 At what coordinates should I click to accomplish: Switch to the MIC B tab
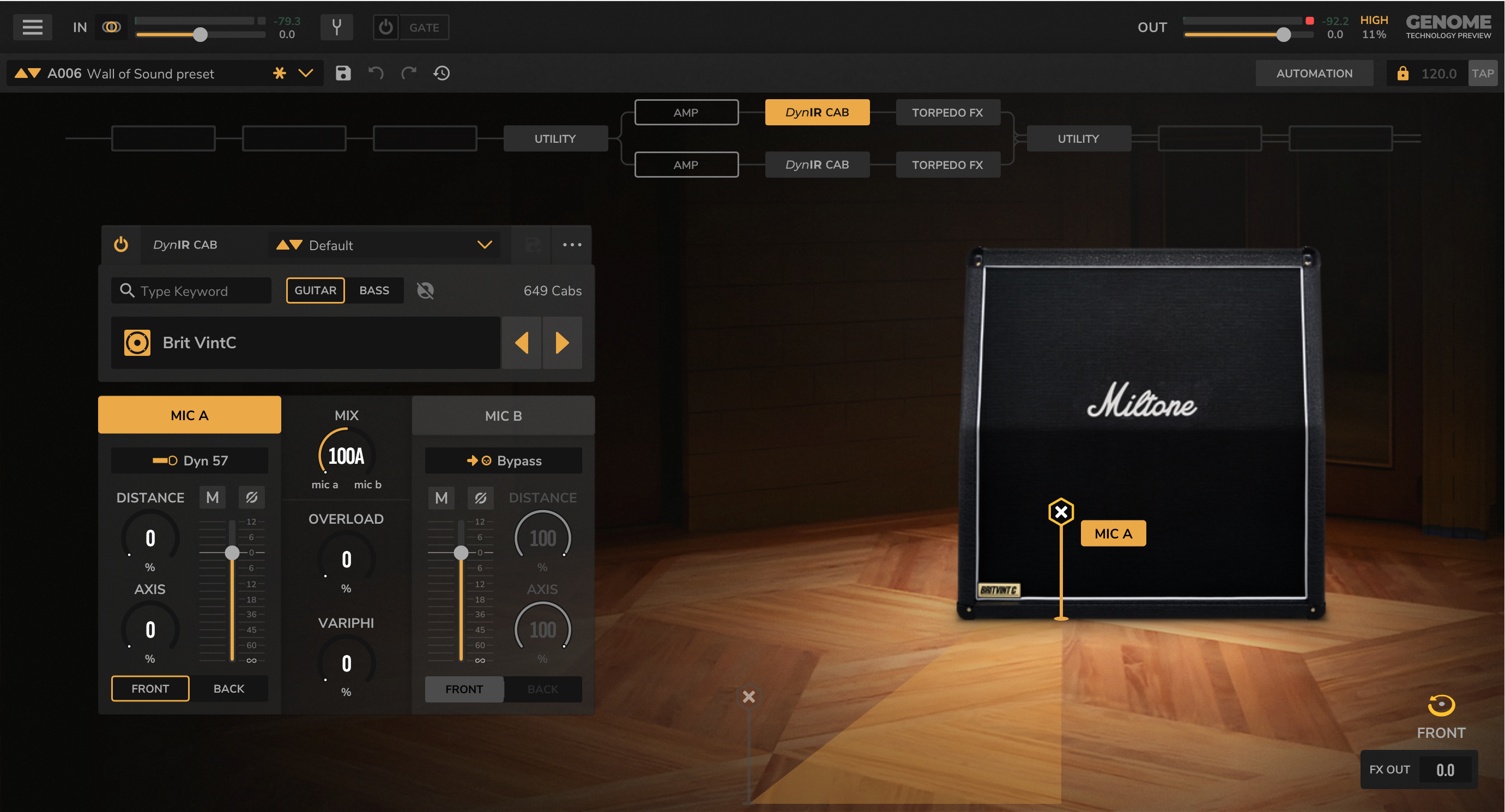tap(503, 415)
